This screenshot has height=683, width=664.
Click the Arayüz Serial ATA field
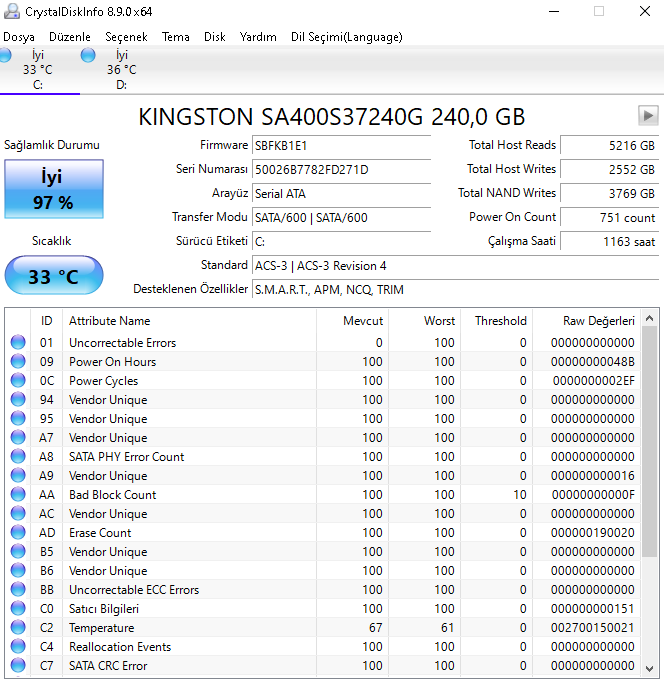341,193
